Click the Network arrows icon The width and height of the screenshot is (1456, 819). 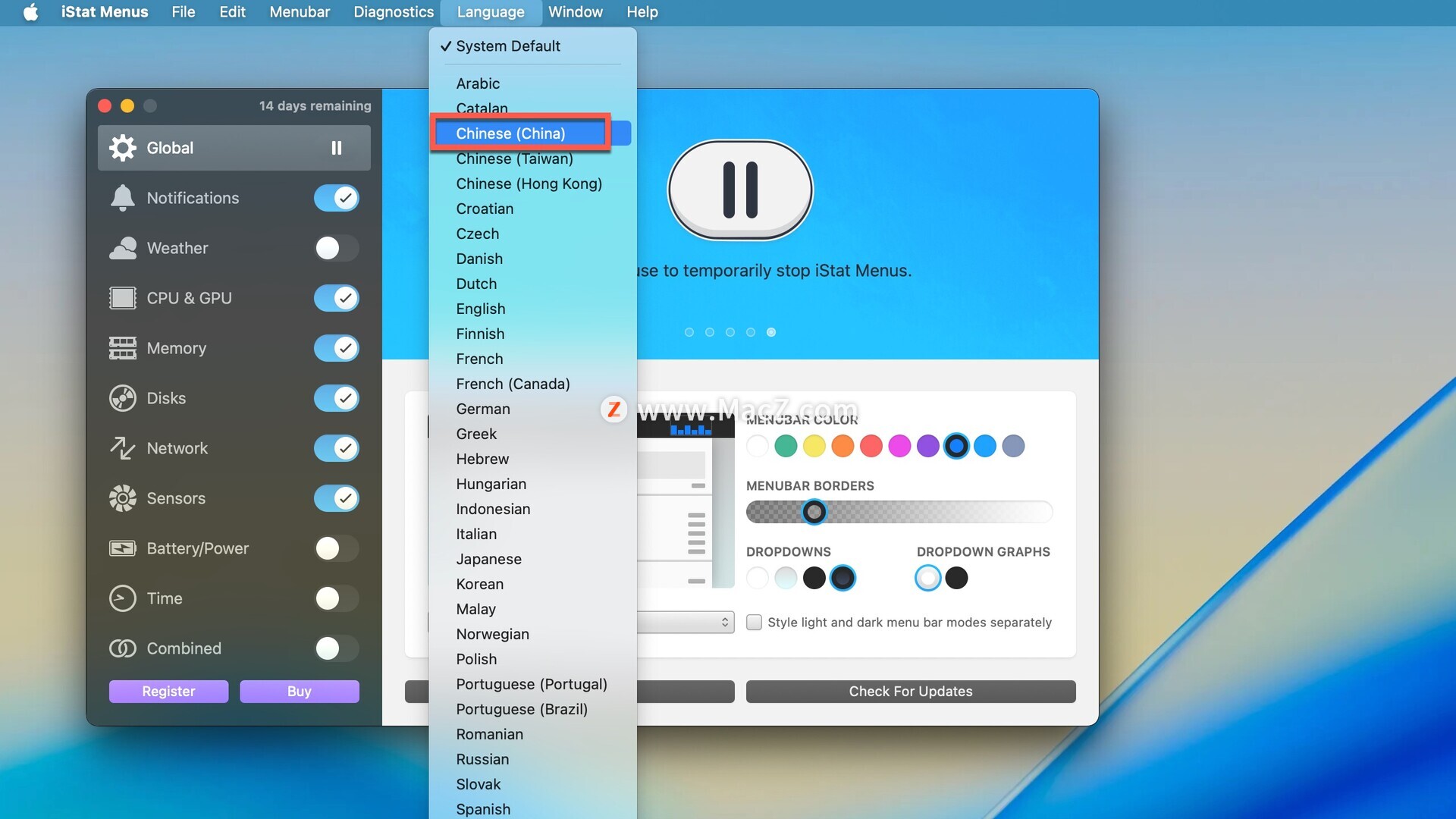click(x=122, y=448)
